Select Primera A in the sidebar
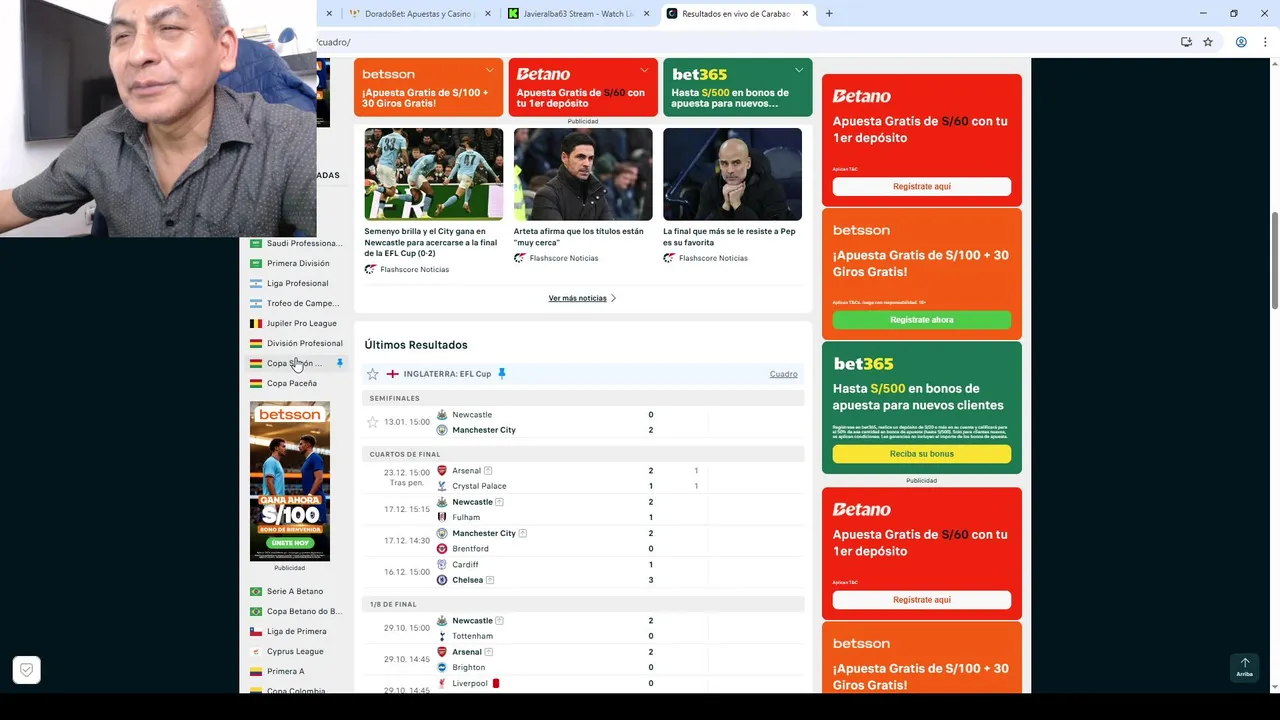Image resolution: width=1280 pixels, height=720 pixels. 285,671
